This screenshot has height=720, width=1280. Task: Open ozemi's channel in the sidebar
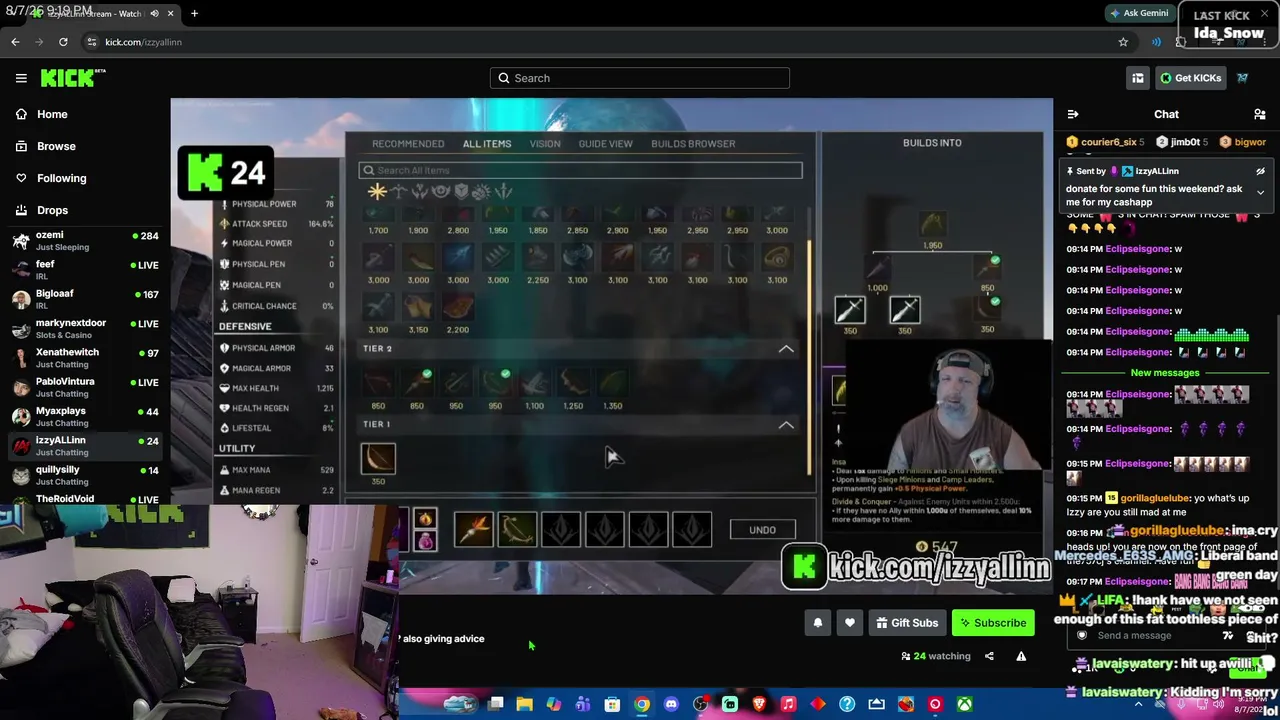click(x=84, y=240)
